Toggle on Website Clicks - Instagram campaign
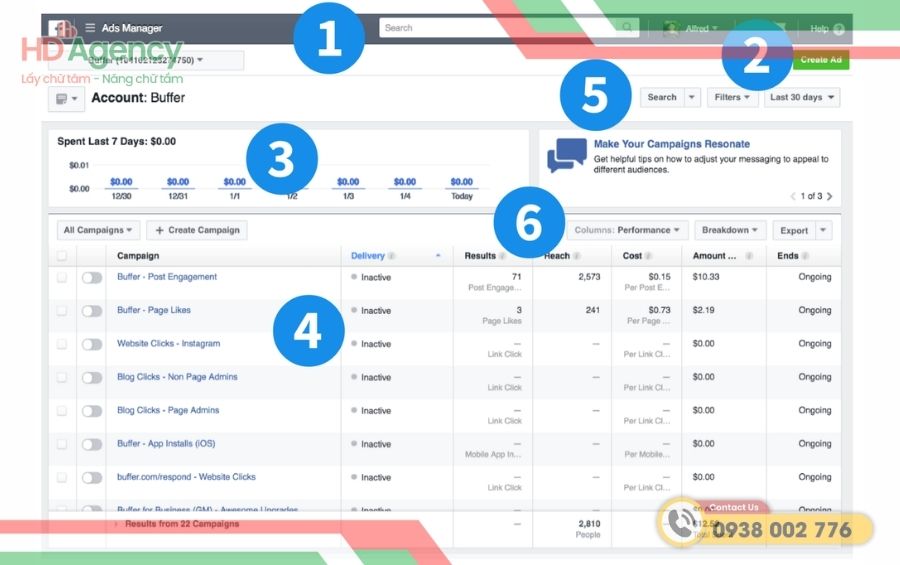The height and width of the screenshot is (565, 900). click(x=92, y=345)
